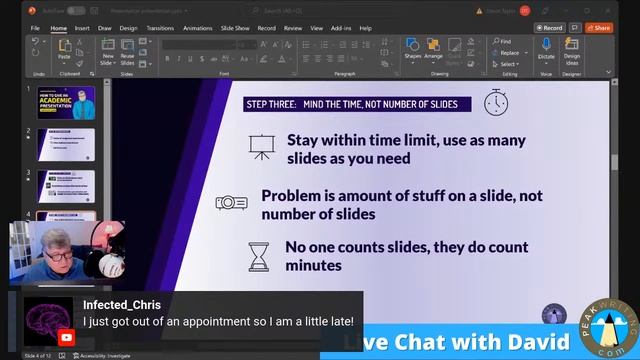Click the Record button
Viewport: 640px width, 360px height.
coord(550,28)
